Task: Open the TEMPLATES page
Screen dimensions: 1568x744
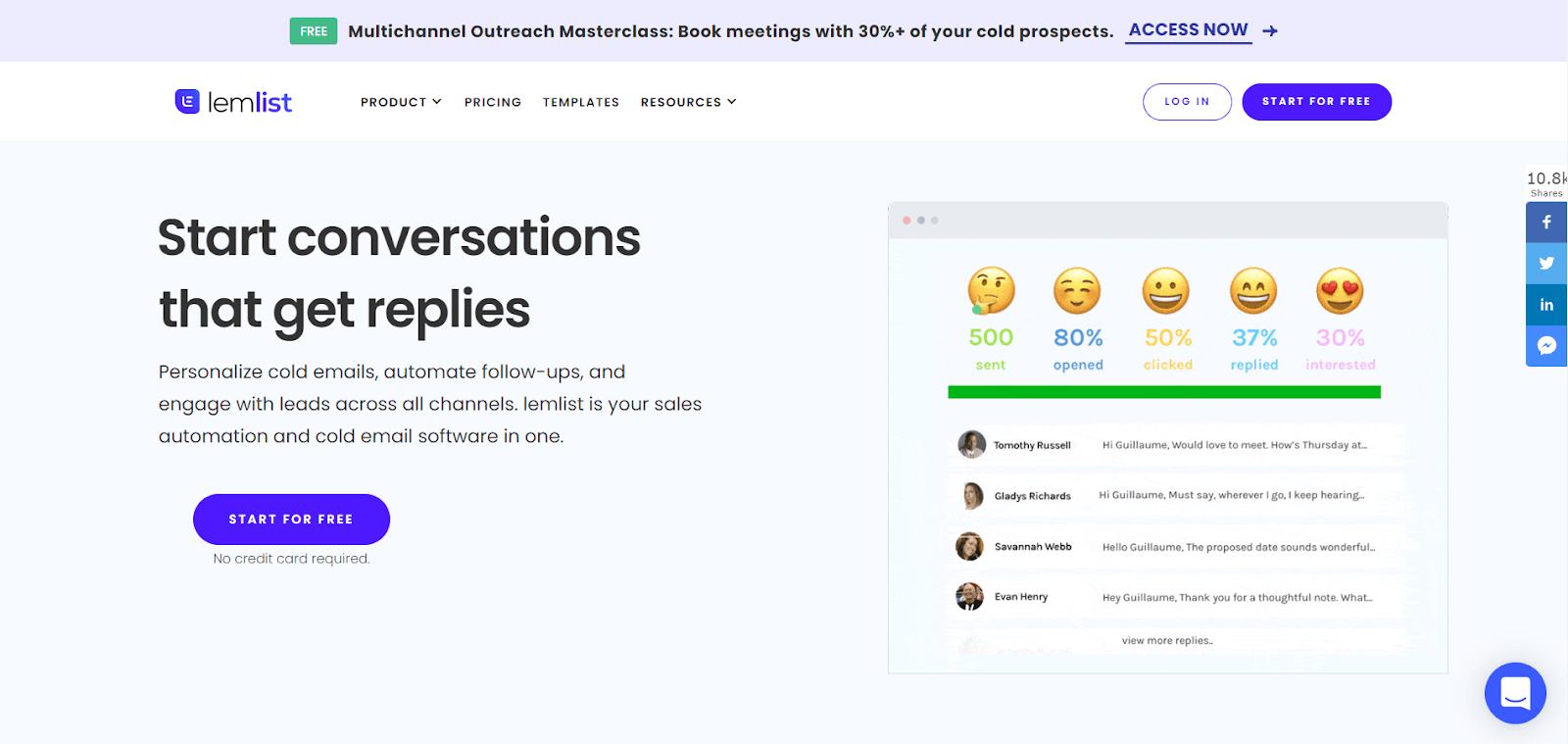Action: 581,102
